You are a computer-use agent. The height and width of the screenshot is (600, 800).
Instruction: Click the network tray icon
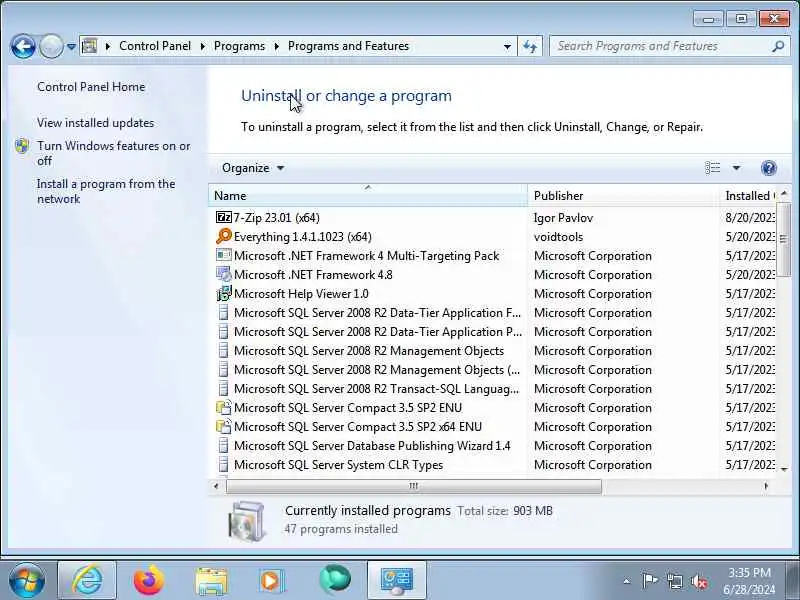click(674, 581)
